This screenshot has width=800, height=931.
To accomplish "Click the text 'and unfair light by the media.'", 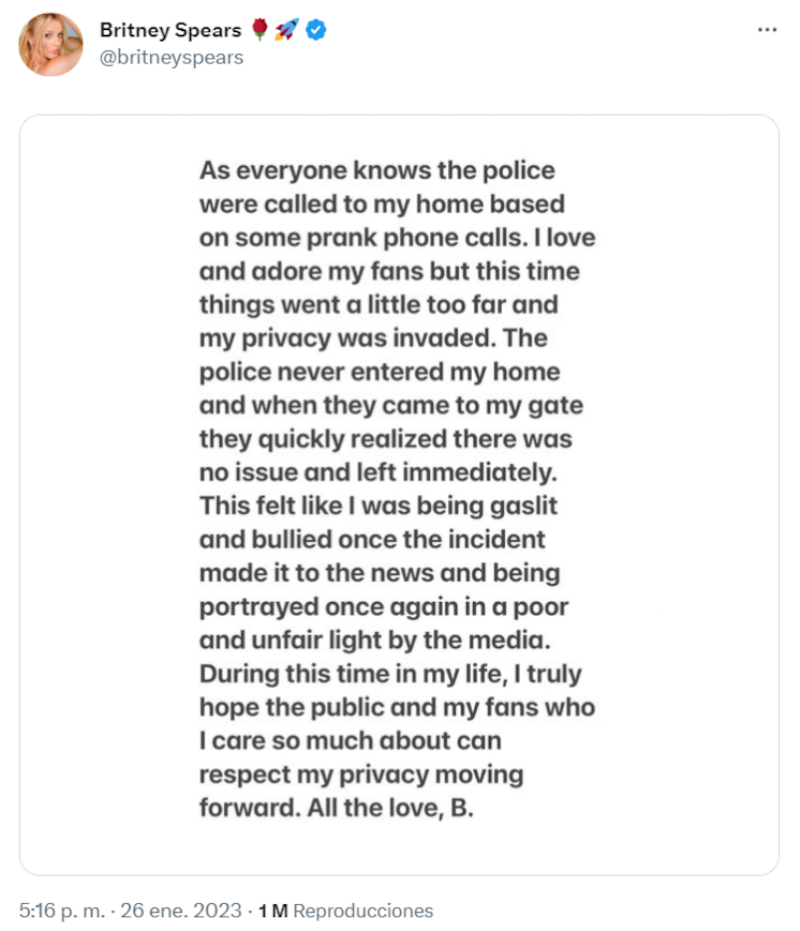I will (383, 640).
